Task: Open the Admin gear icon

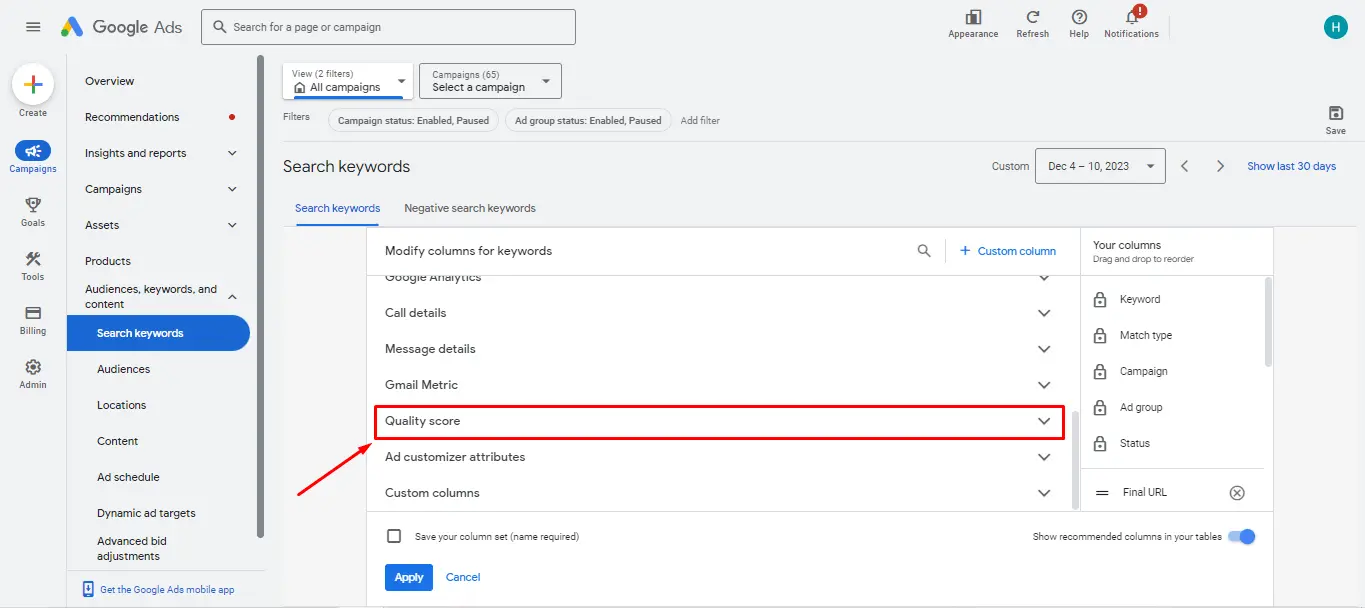Action: point(33,367)
